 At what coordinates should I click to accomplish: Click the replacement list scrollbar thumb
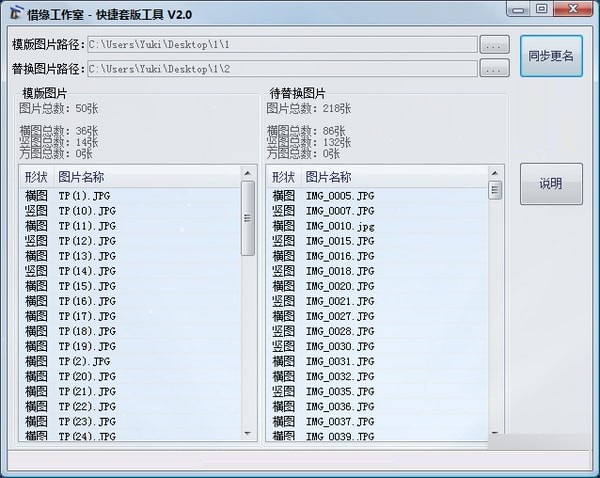point(495,190)
